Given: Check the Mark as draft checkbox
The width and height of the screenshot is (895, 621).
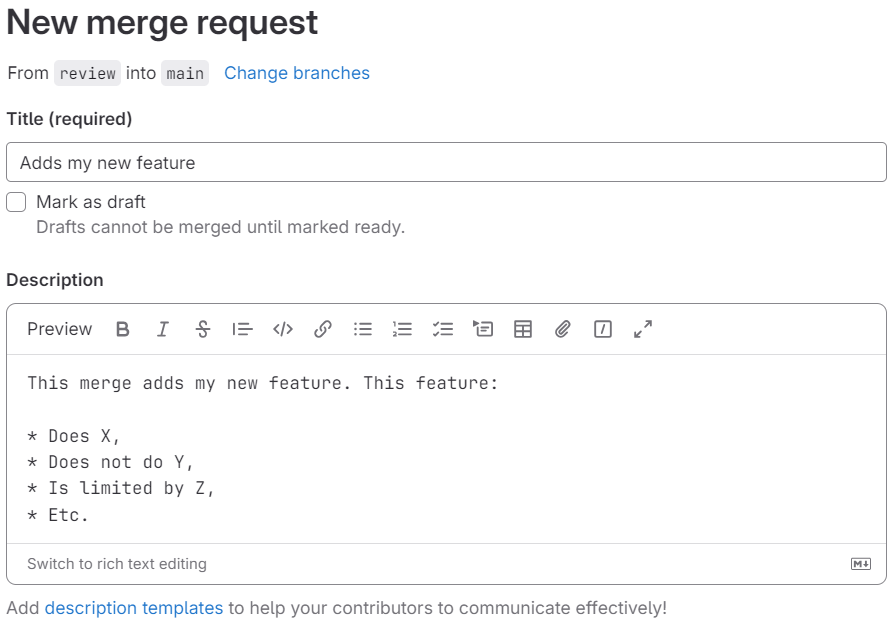Looking at the screenshot, I should (x=16, y=202).
